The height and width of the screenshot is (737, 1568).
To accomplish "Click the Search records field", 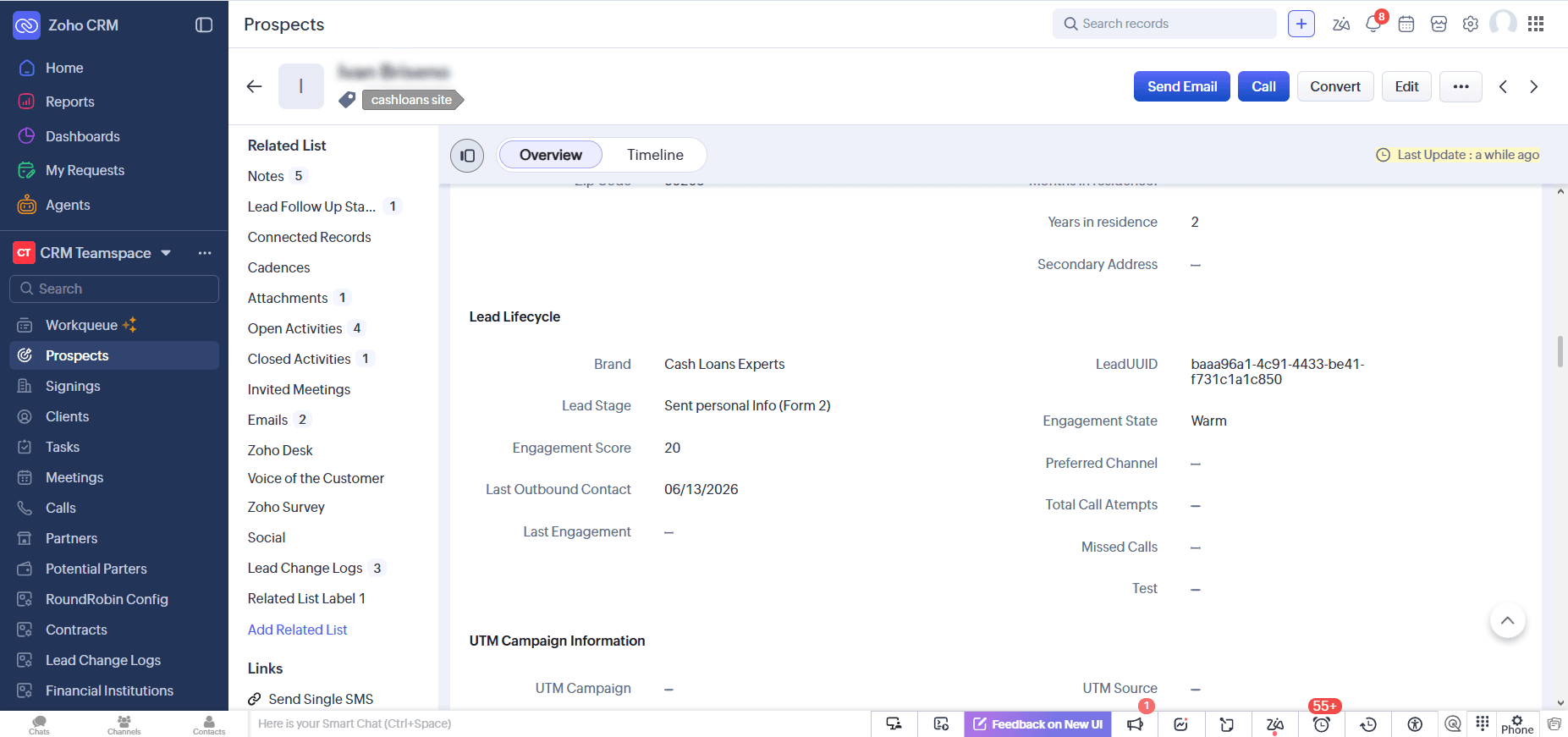I will 1164,24.
